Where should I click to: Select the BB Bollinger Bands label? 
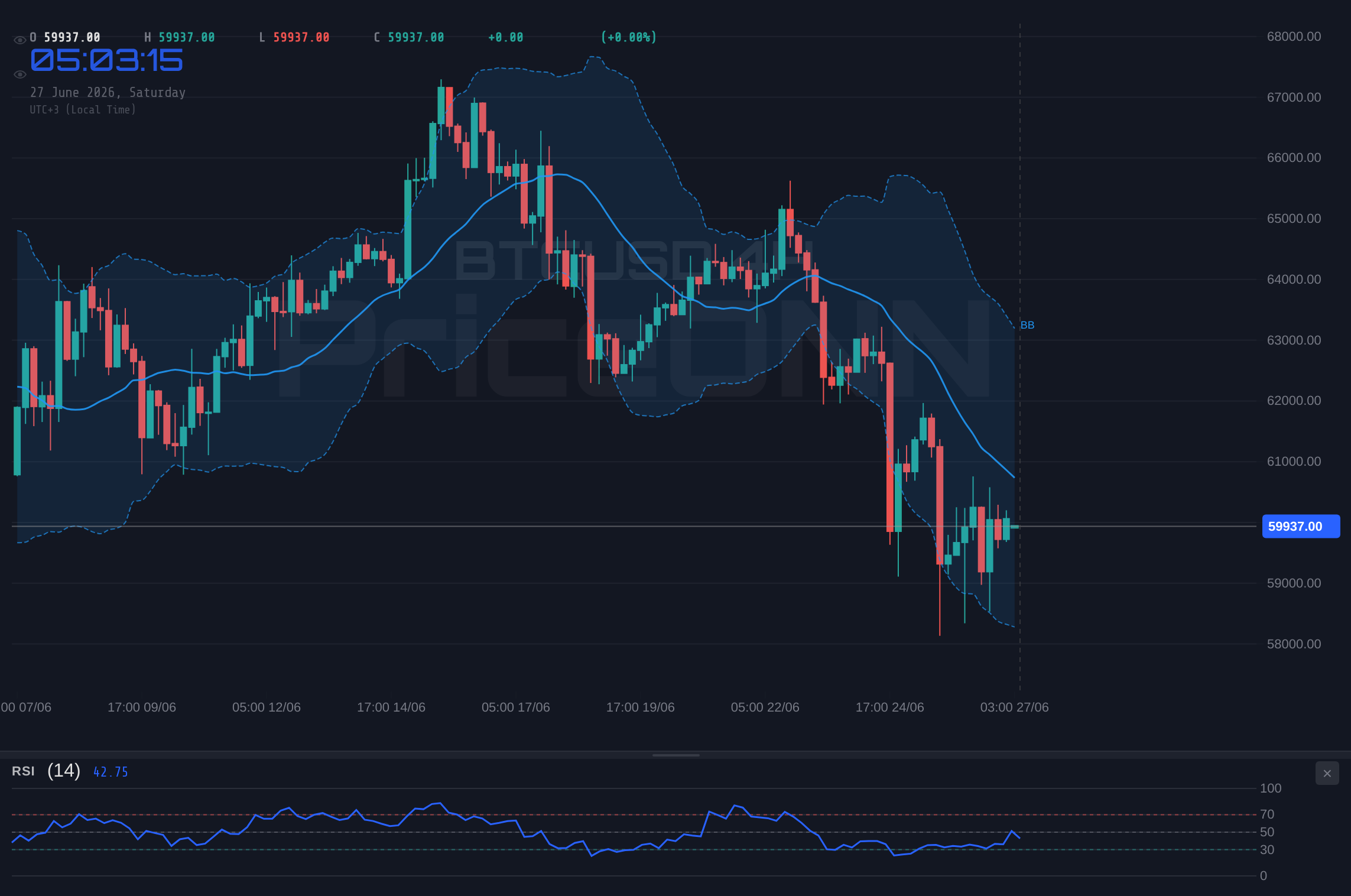[x=1027, y=325]
